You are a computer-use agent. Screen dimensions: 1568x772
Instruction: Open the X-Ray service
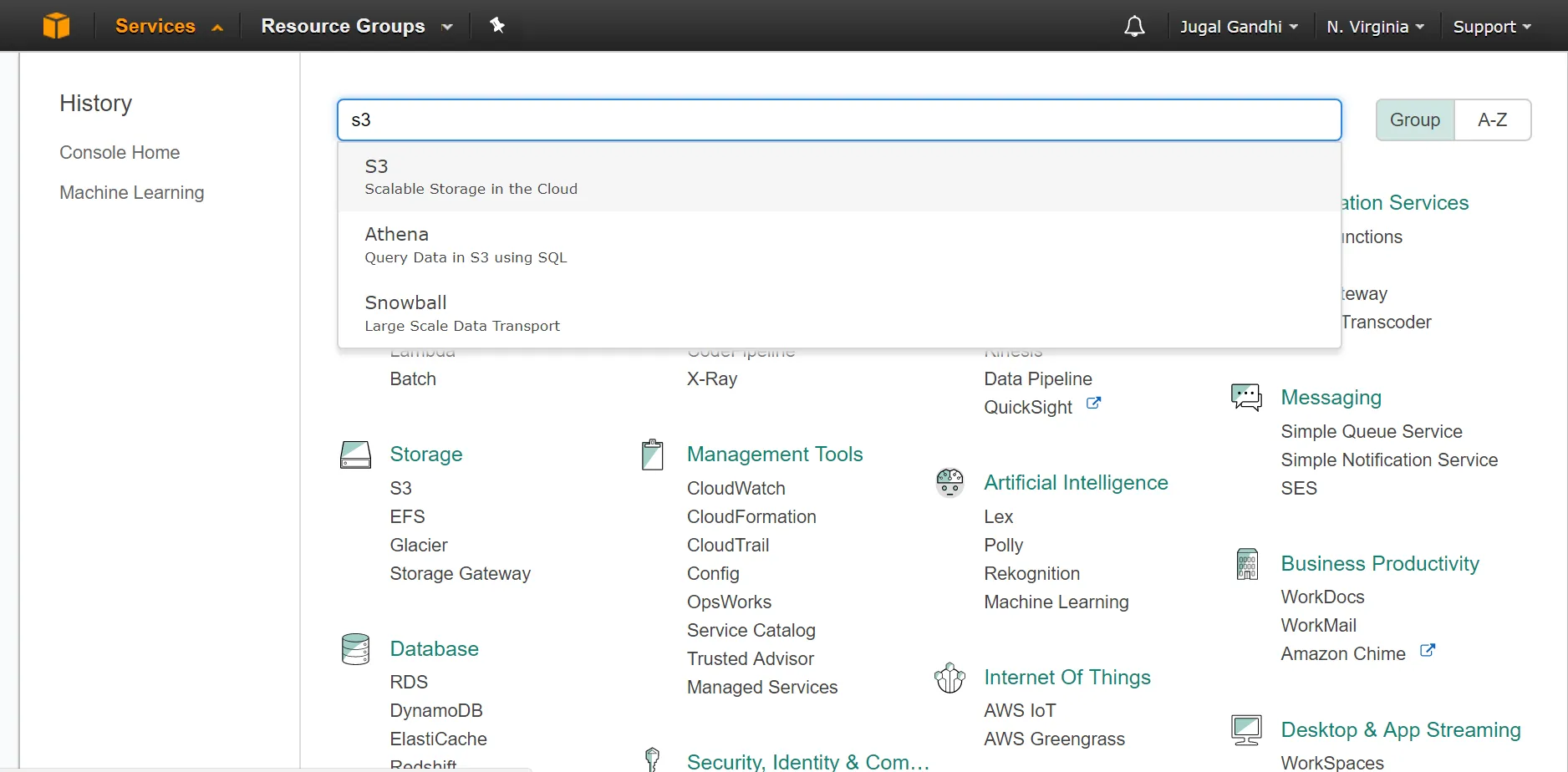712,379
